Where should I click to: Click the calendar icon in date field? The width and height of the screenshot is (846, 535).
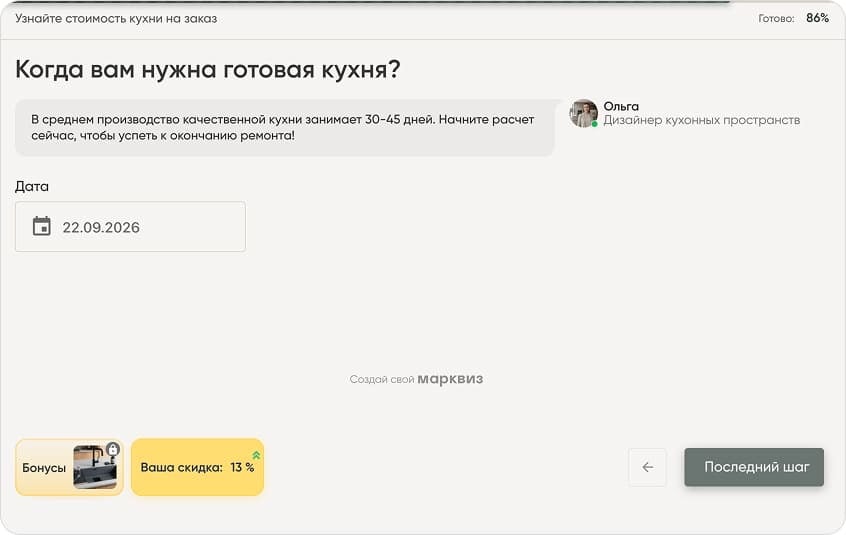[42, 227]
